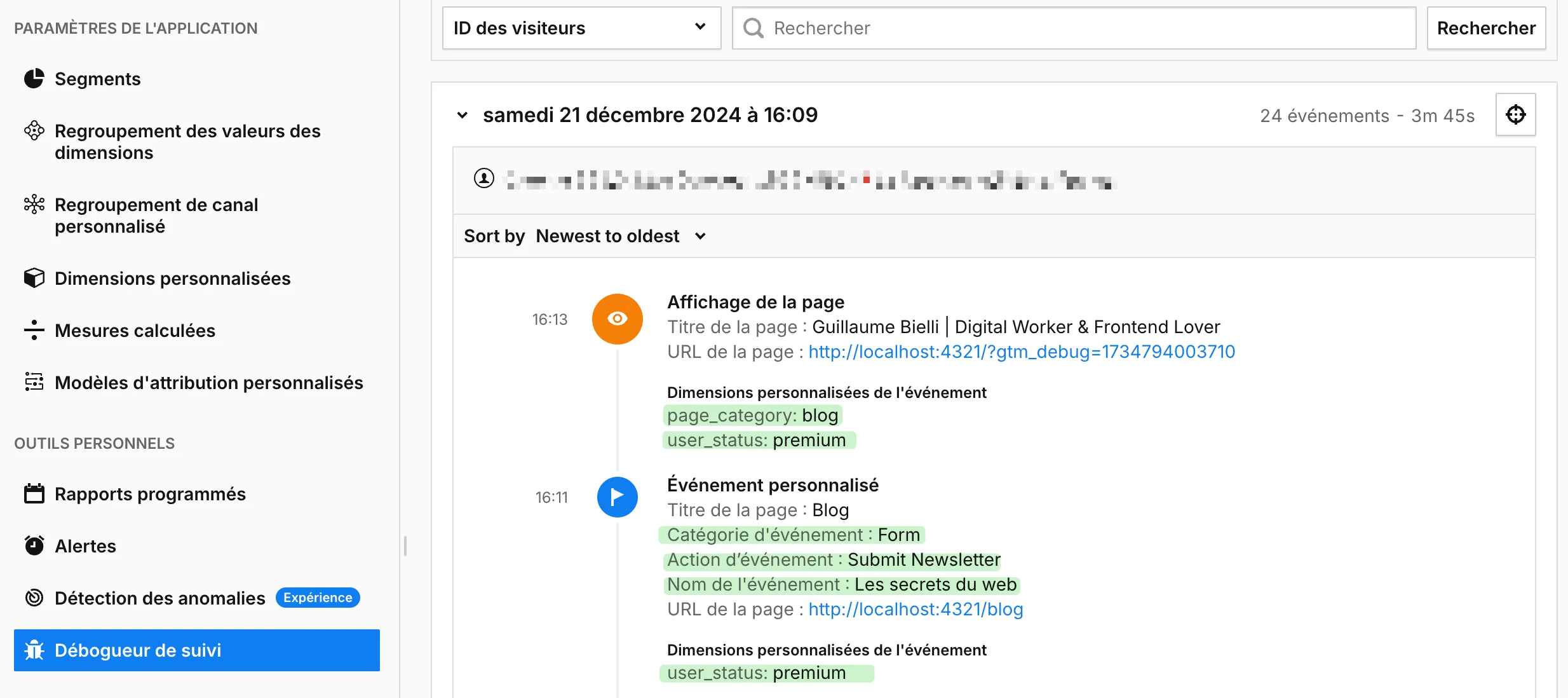Click the Expérience badge
The width and height of the screenshot is (1568, 698).
click(x=317, y=597)
